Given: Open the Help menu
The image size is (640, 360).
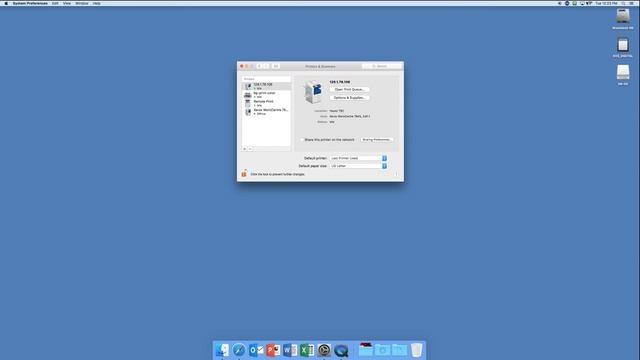Looking at the screenshot, I should coord(96,3).
